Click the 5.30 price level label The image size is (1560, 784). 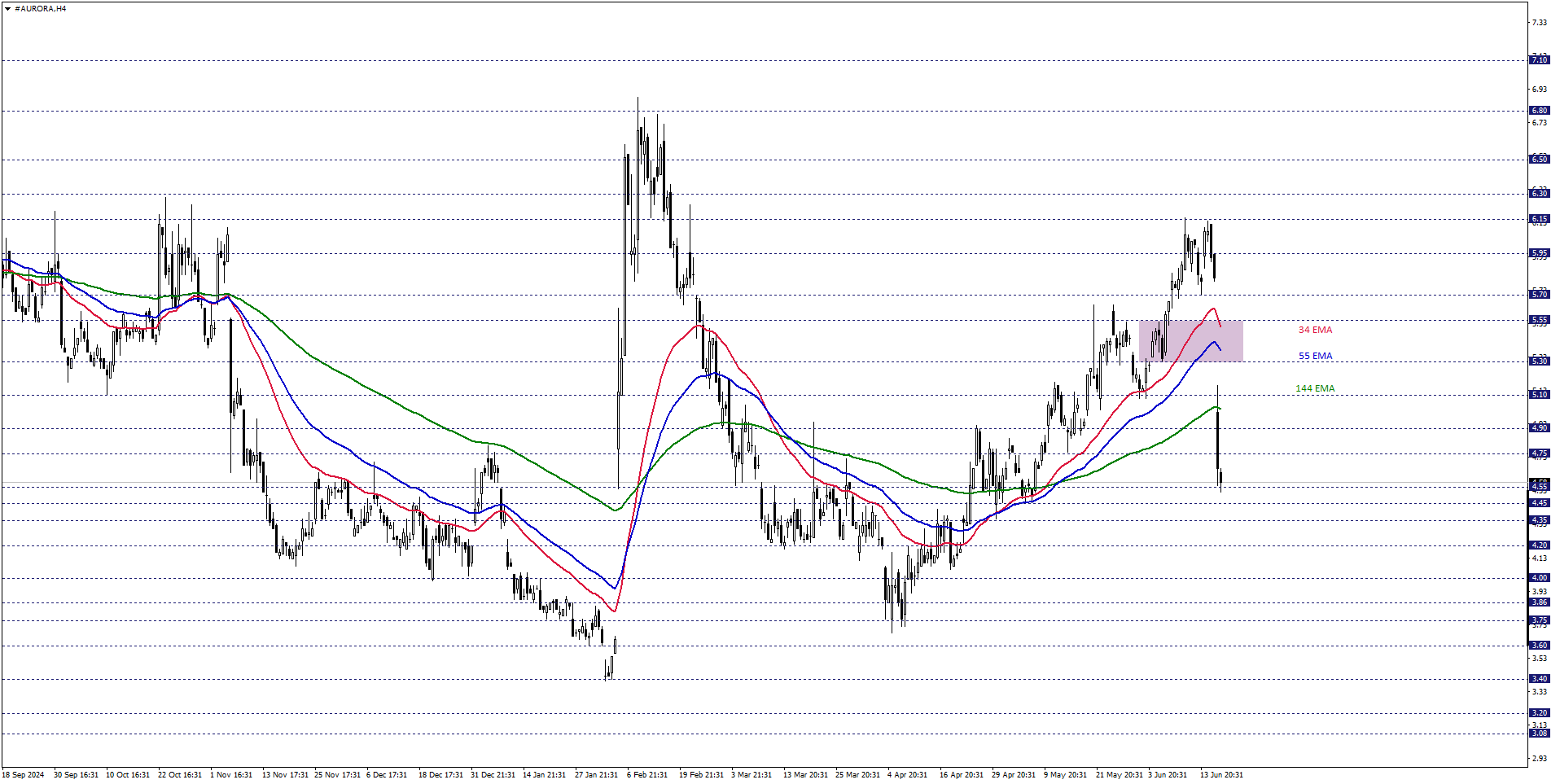point(1539,361)
